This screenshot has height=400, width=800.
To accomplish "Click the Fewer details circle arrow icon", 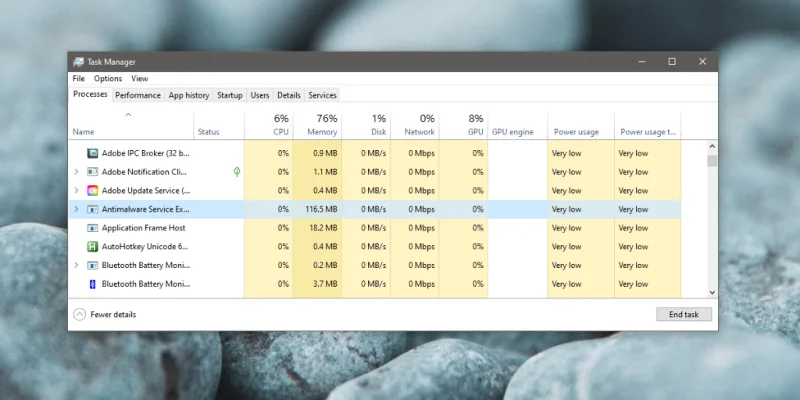I will 80,314.
